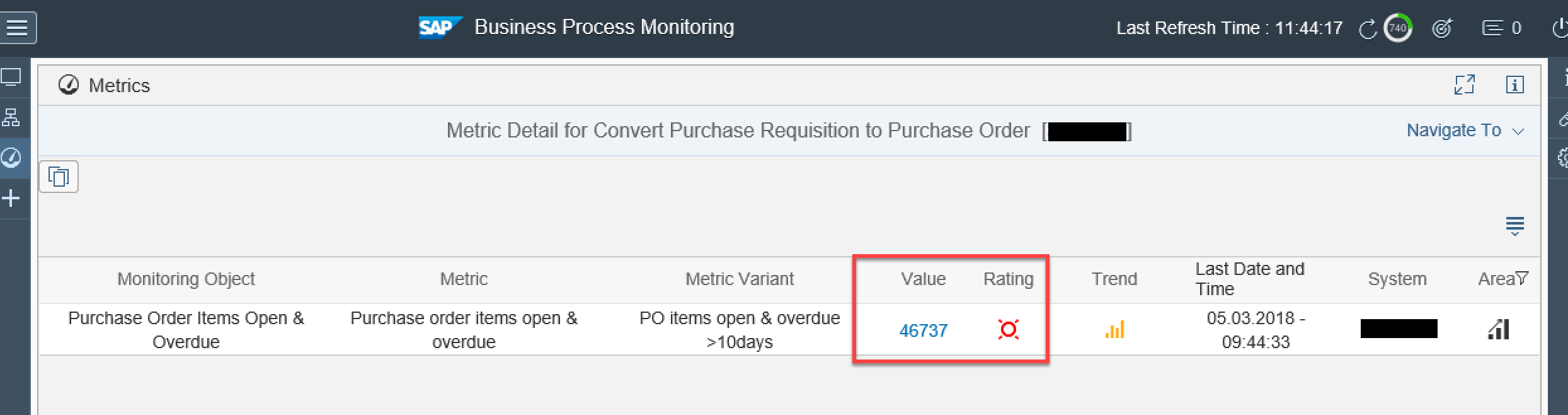Select the Metrics gauge sidebar icon
Viewport: 1568px width, 415px height.
[11, 158]
